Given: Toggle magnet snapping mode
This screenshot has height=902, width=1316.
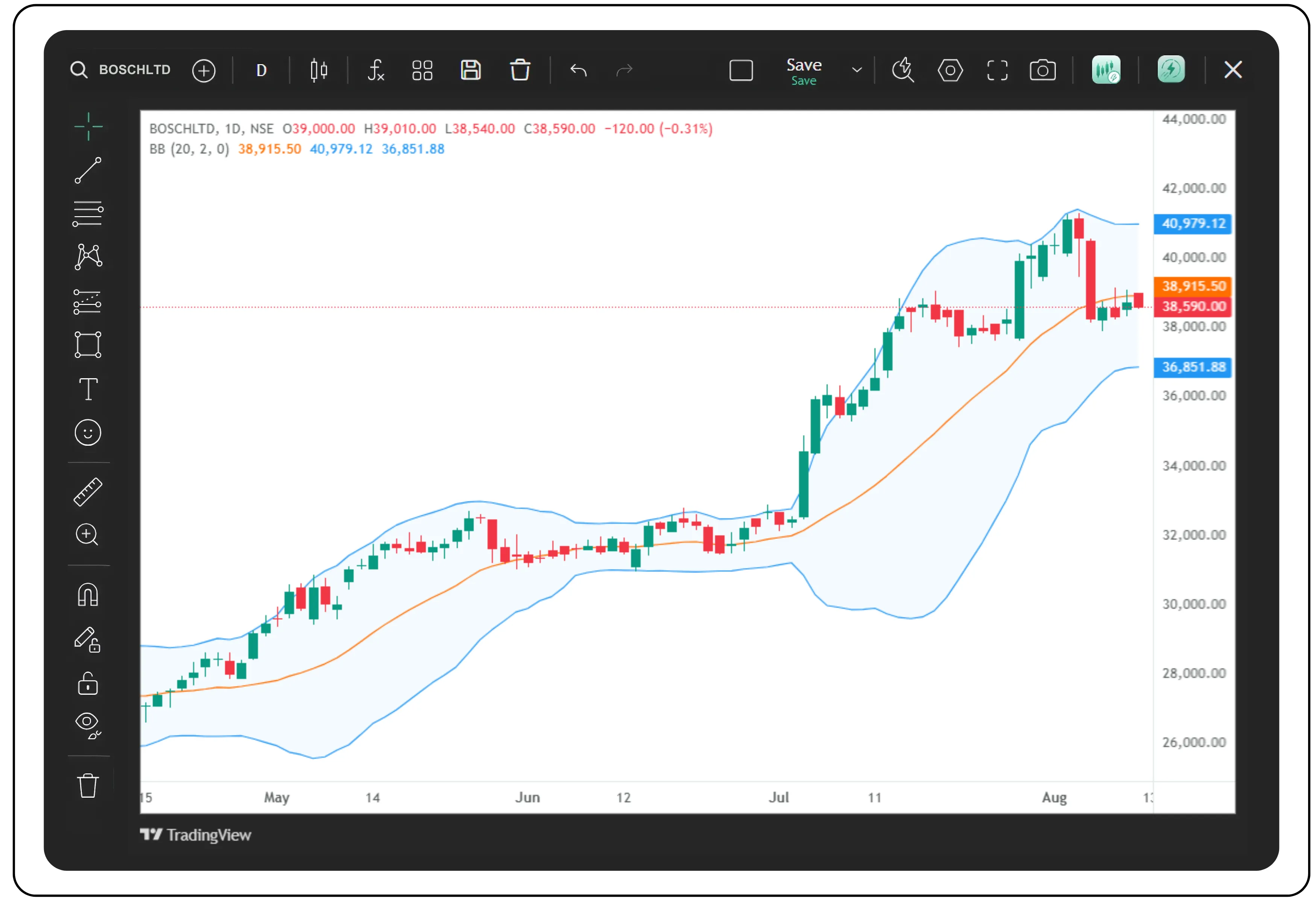Looking at the screenshot, I should 88,595.
